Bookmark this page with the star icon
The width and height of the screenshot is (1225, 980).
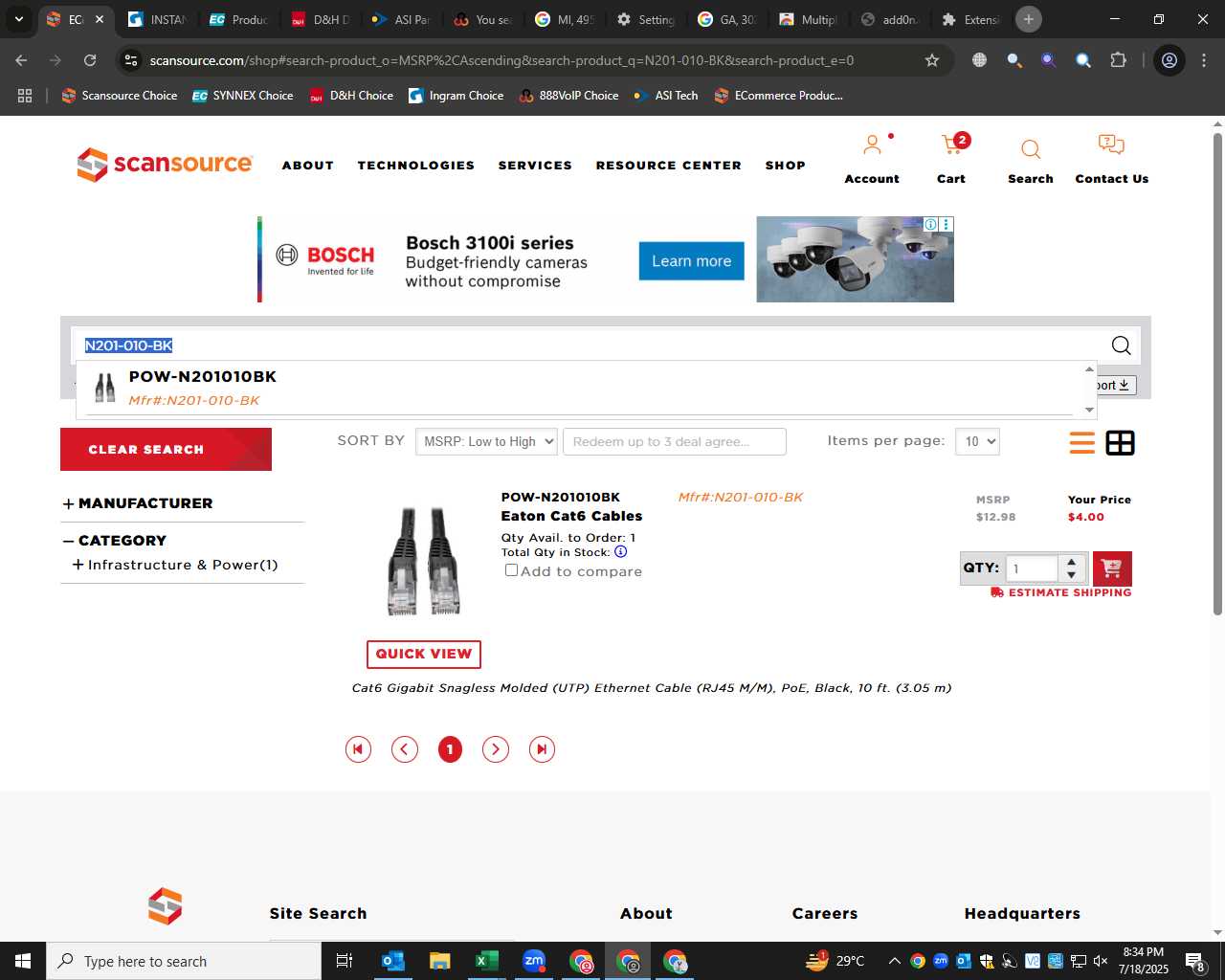click(932, 60)
